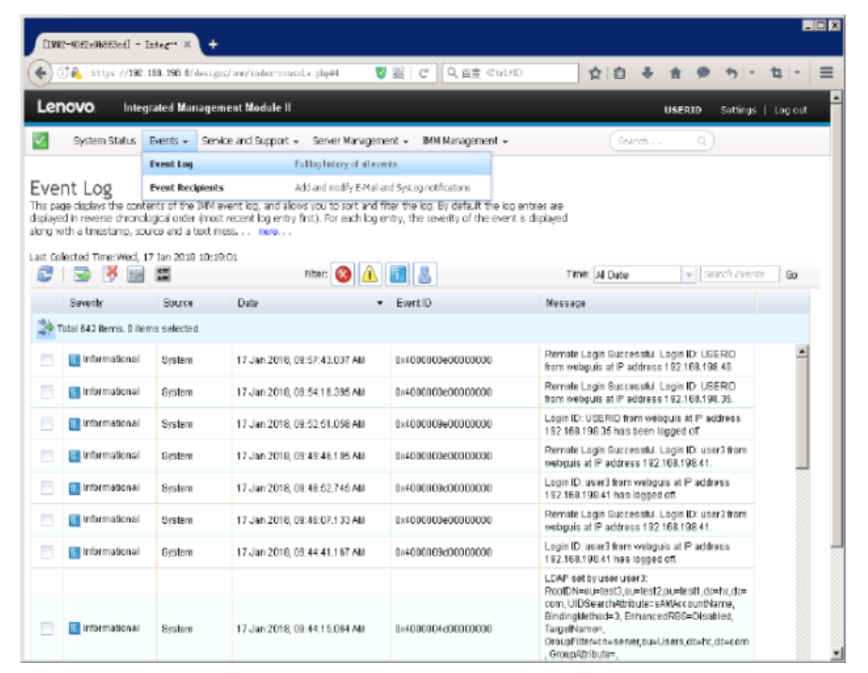Open the downloads arrow icon

pyautogui.click(x=647, y=73)
